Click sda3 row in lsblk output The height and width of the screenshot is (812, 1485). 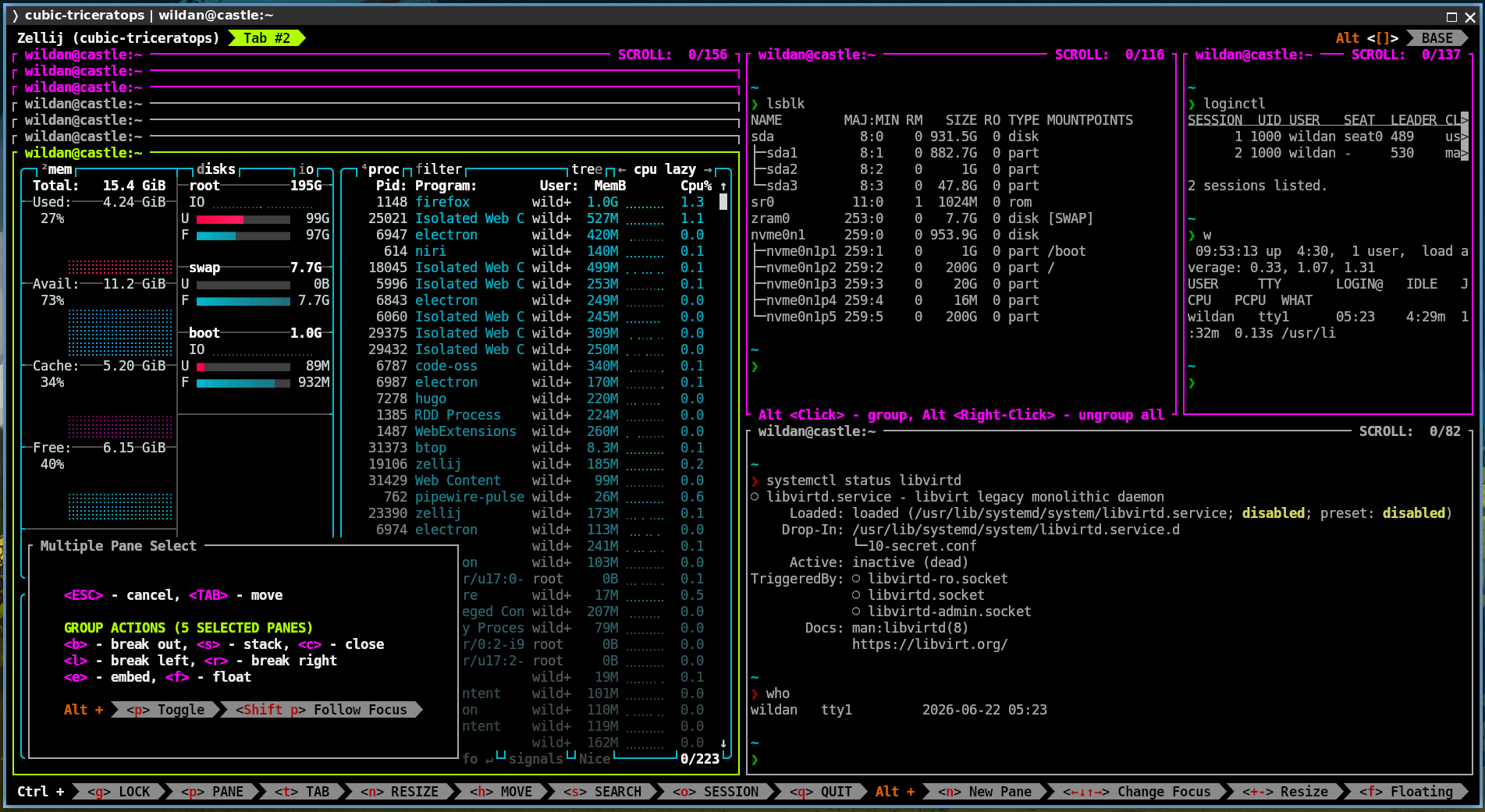click(x=895, y=186)
